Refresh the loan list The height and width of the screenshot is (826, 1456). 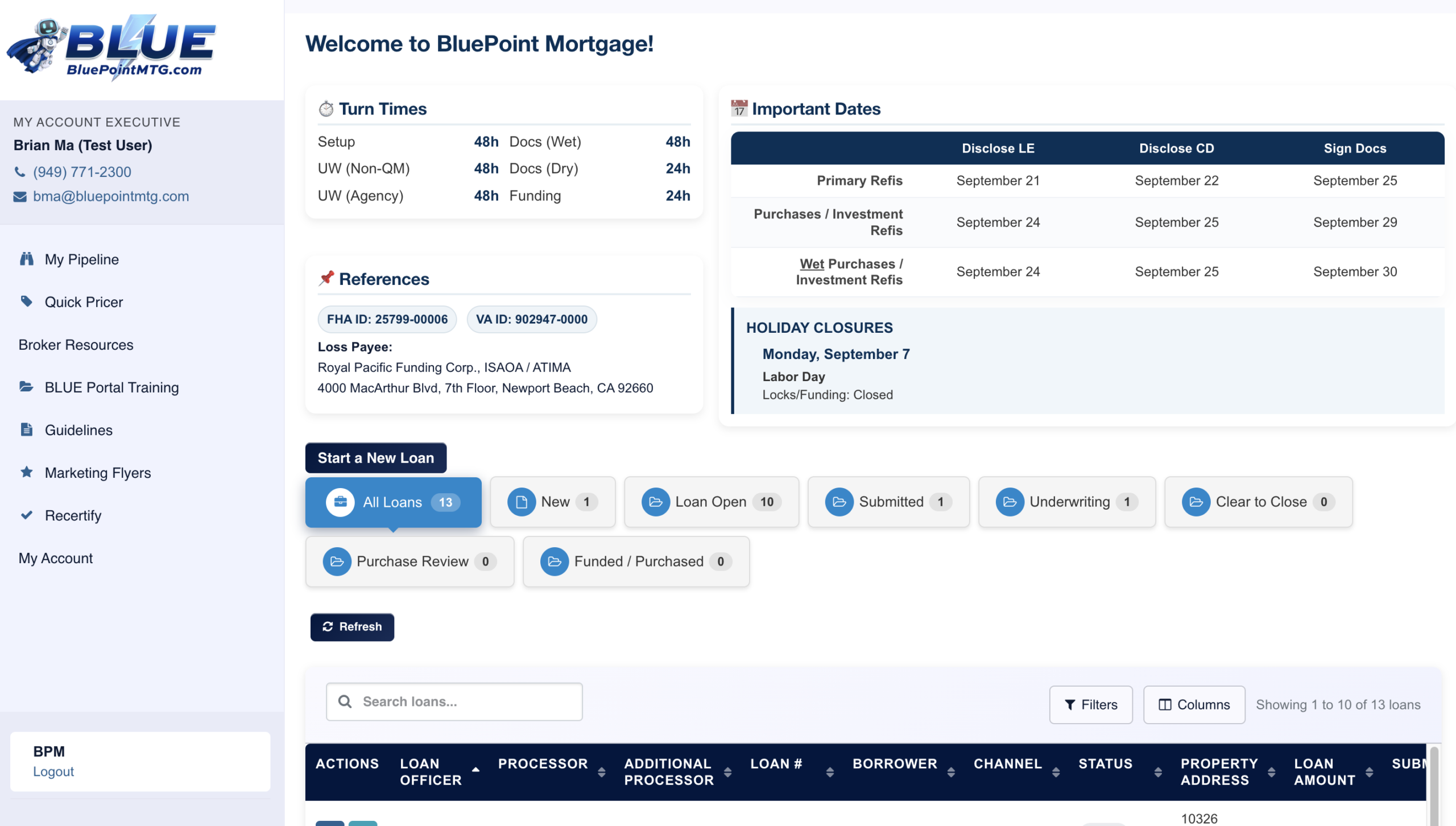click(352, 626)
